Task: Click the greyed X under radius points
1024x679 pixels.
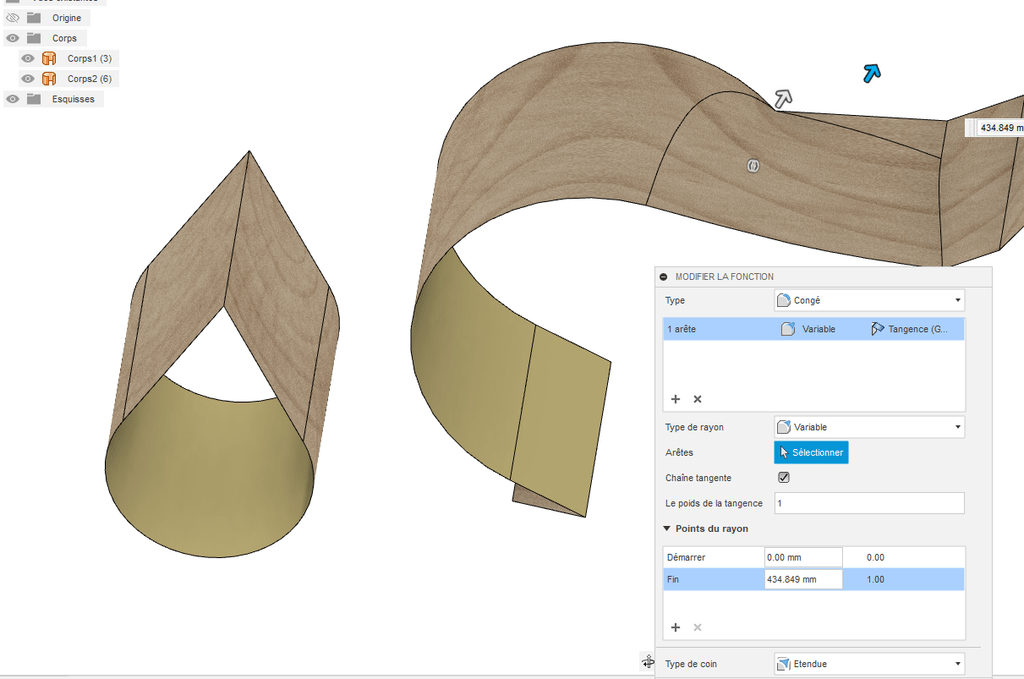Action: (697, 627)
